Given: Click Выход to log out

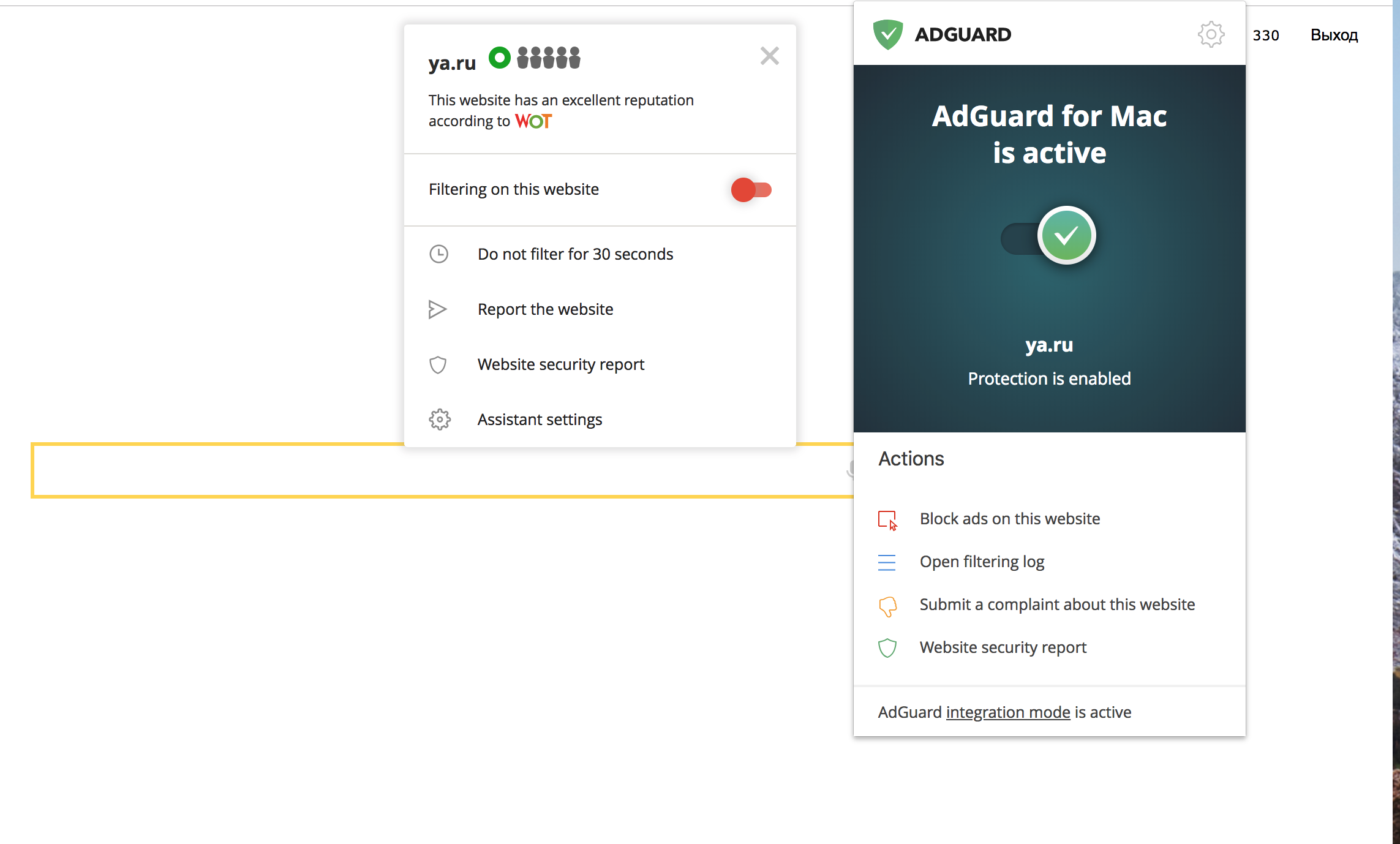Looking at the screenshot, I should click(x=1334, y=35).
